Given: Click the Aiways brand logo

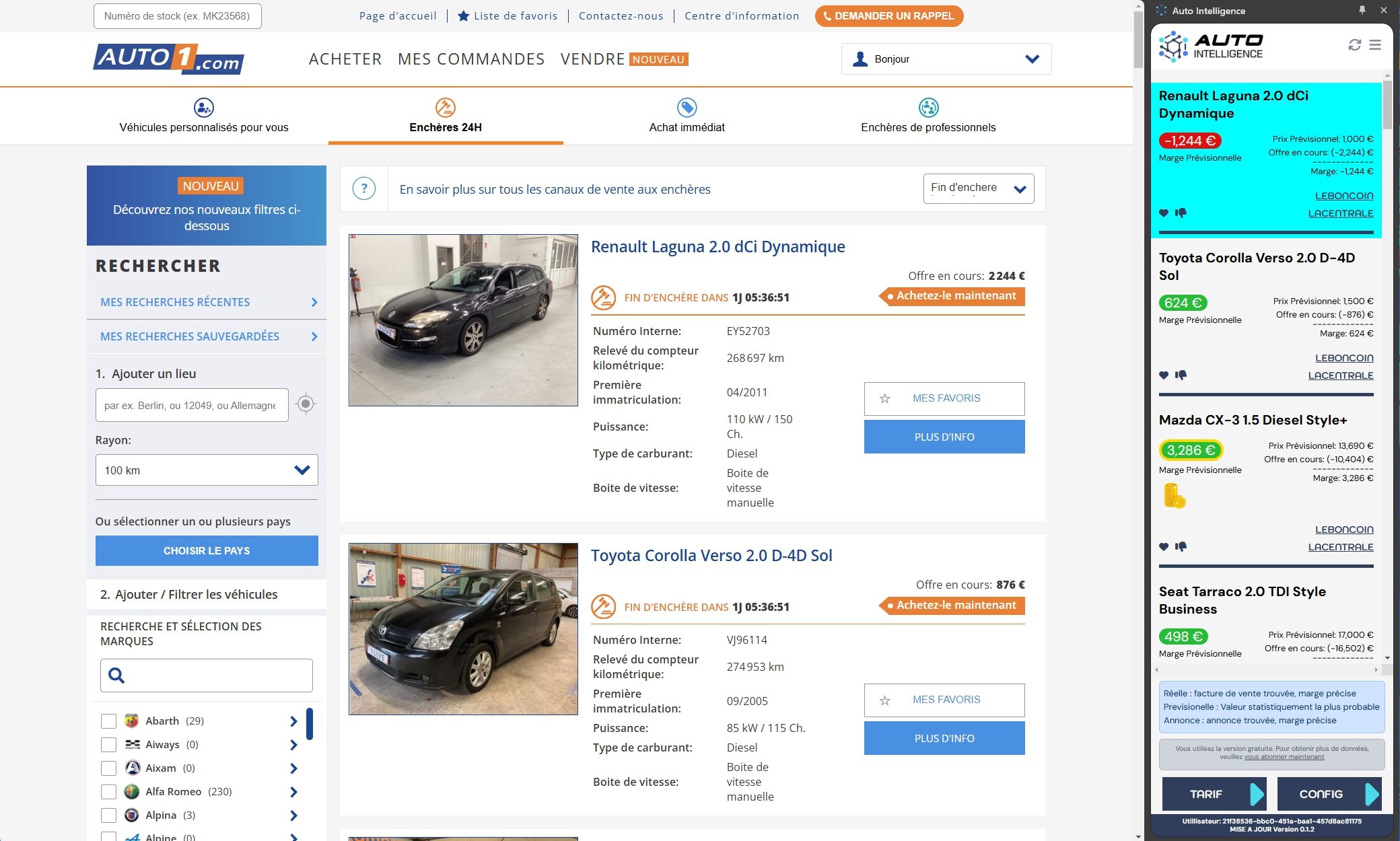Looking at the screenshot, I should (x=133, y=744).
